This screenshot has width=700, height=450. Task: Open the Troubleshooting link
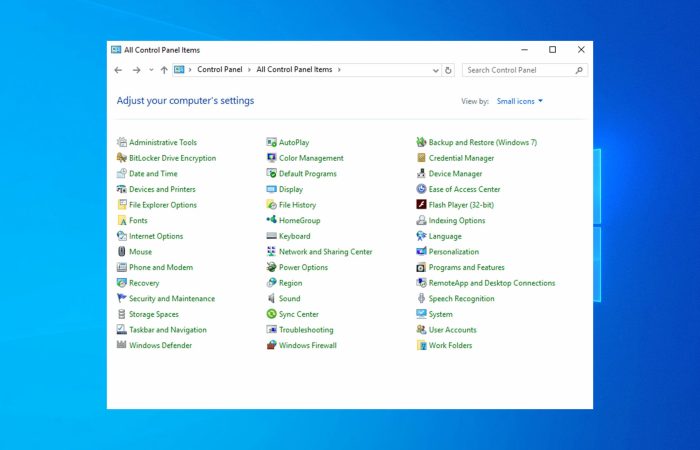tap(306, 330)
